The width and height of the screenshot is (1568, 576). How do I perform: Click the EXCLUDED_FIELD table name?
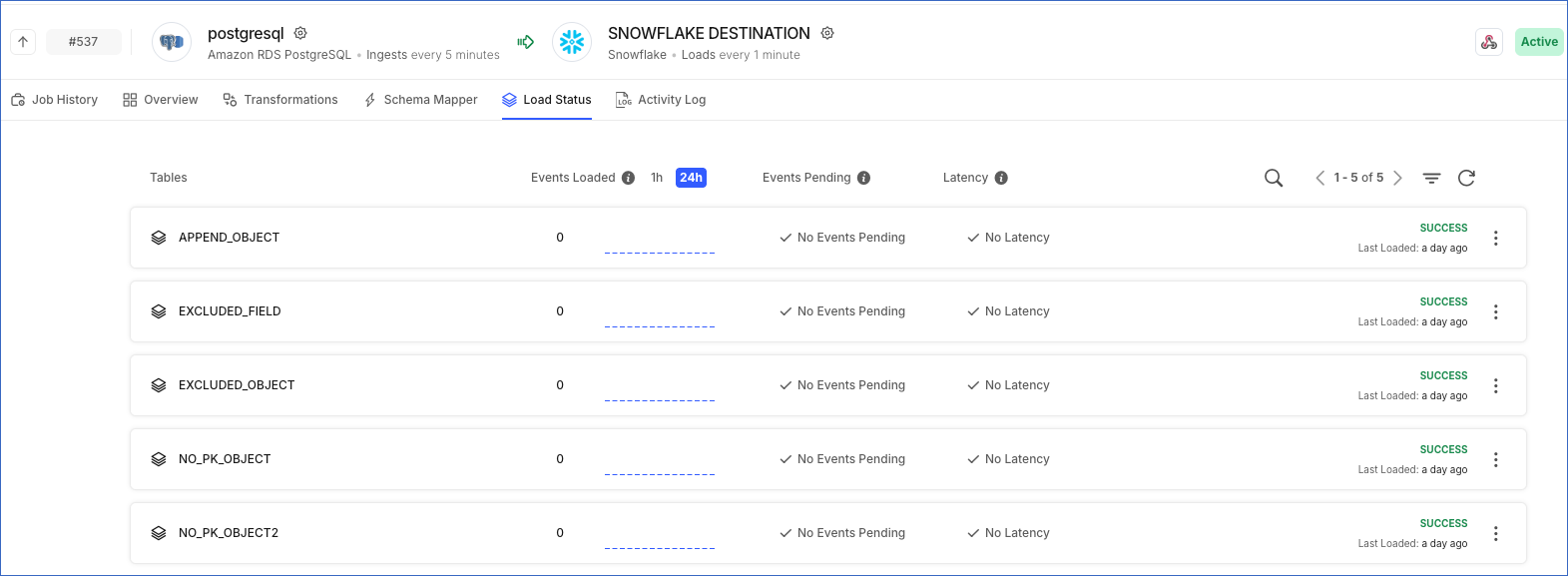[x=230, y=311]
